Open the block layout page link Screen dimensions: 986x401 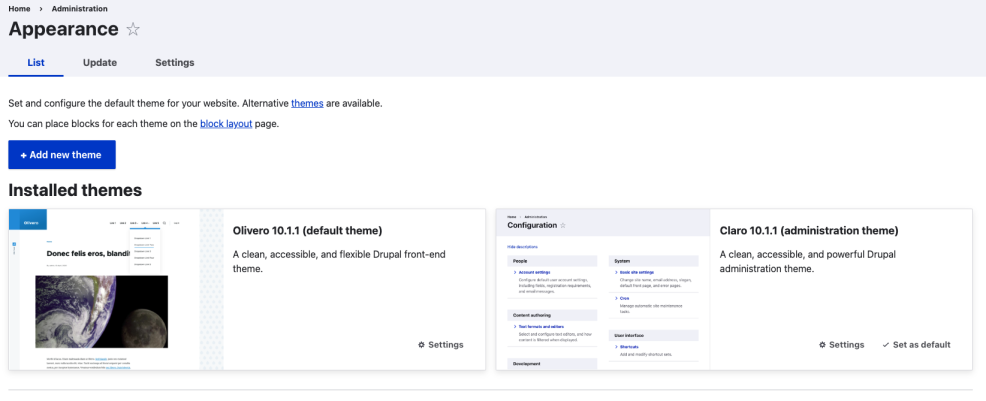(226, 124)
